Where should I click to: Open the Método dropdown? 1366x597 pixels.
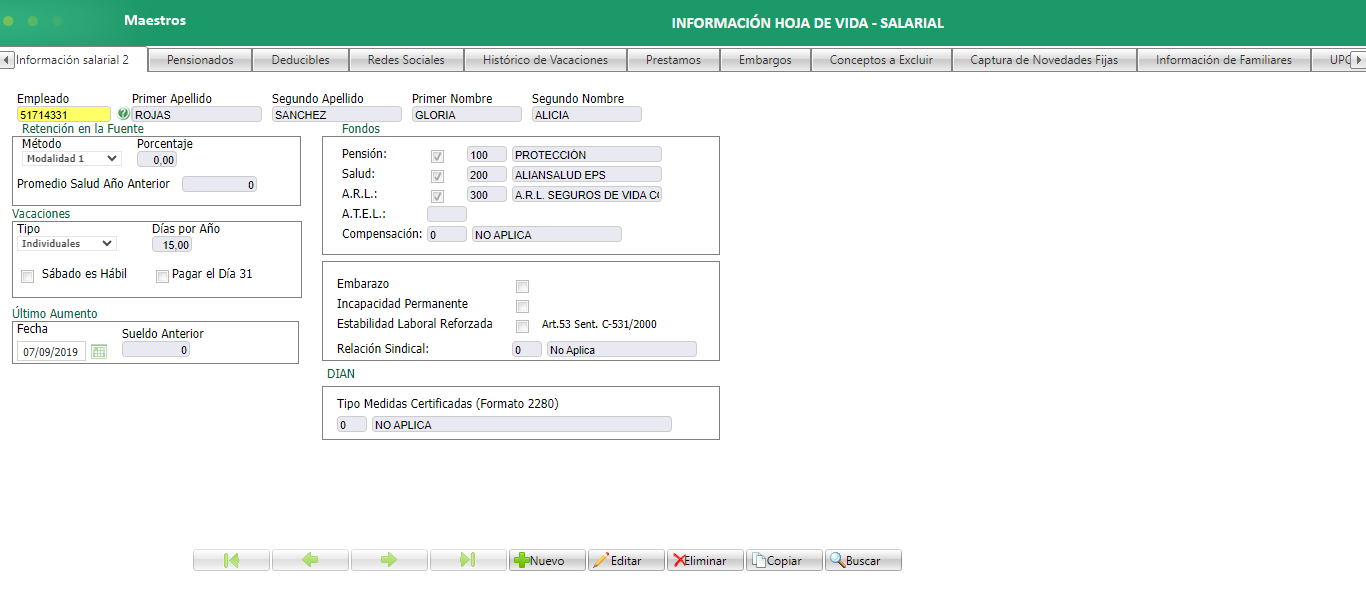(x=72, y=158)
